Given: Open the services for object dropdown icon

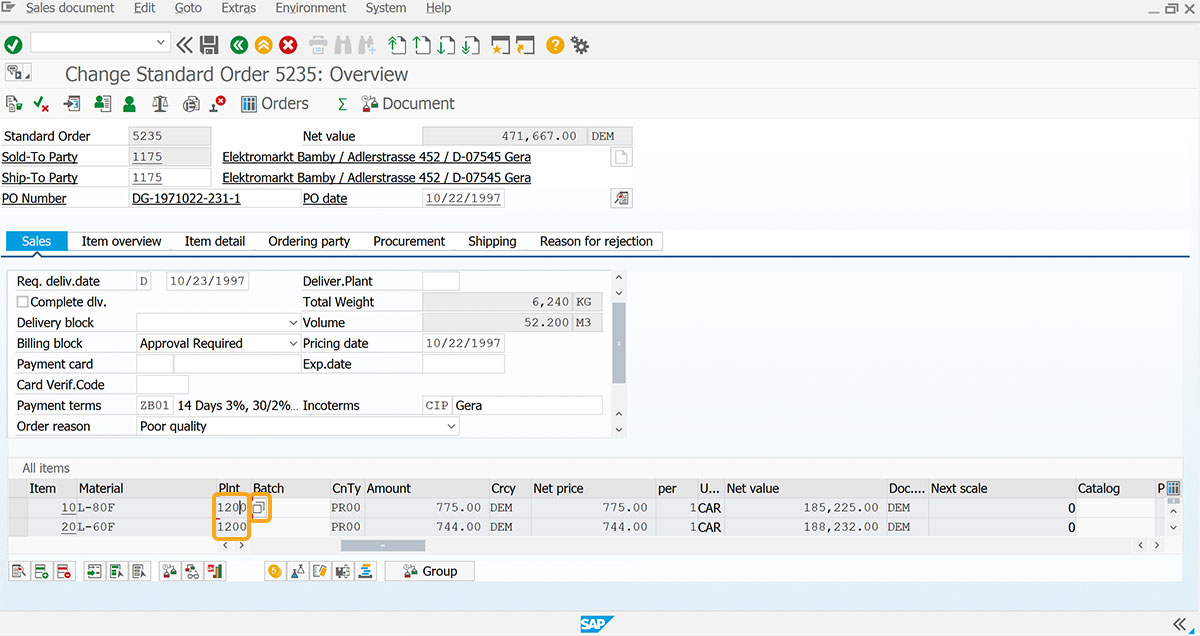Looking at the screenshot, I should pyautogui.click(x=18, y=72).
